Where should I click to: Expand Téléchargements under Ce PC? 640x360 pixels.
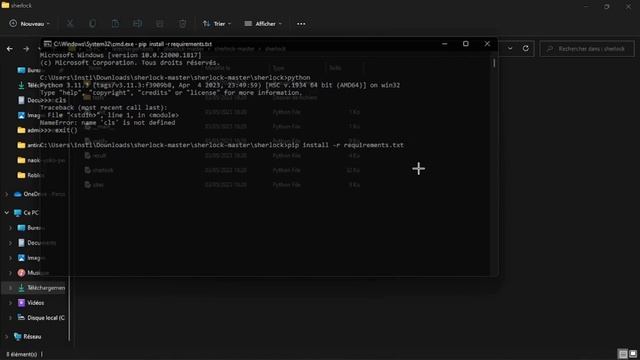11,288
